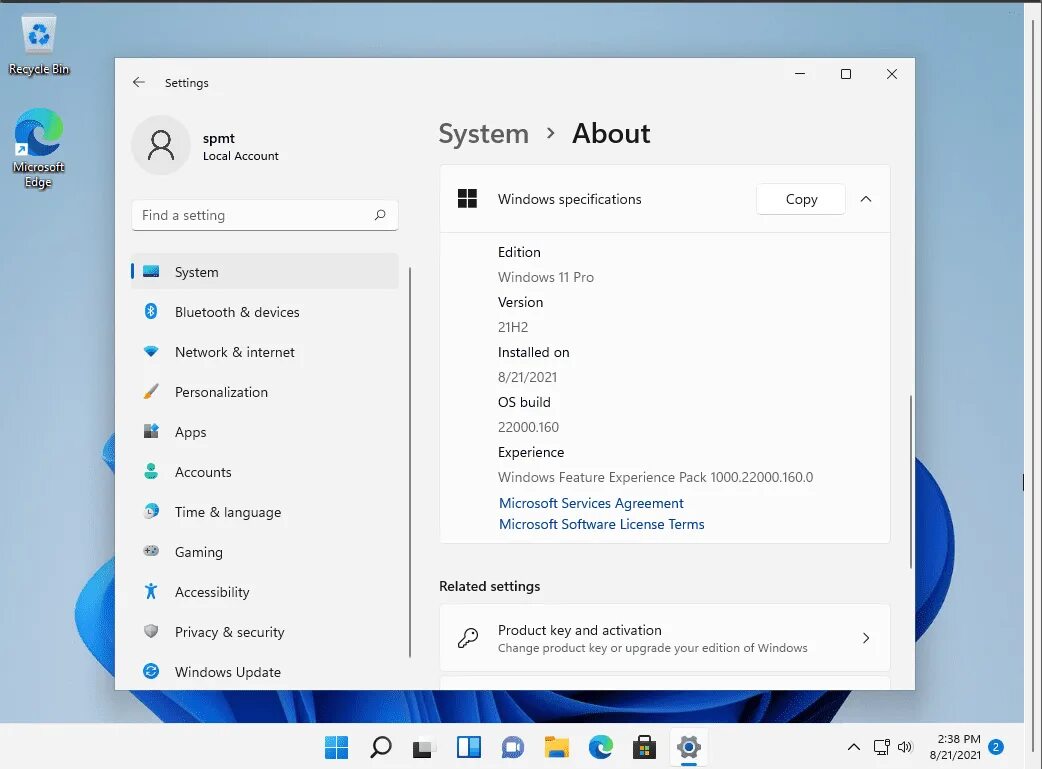
Task: Go to the System category
Action: pos(265,271)
